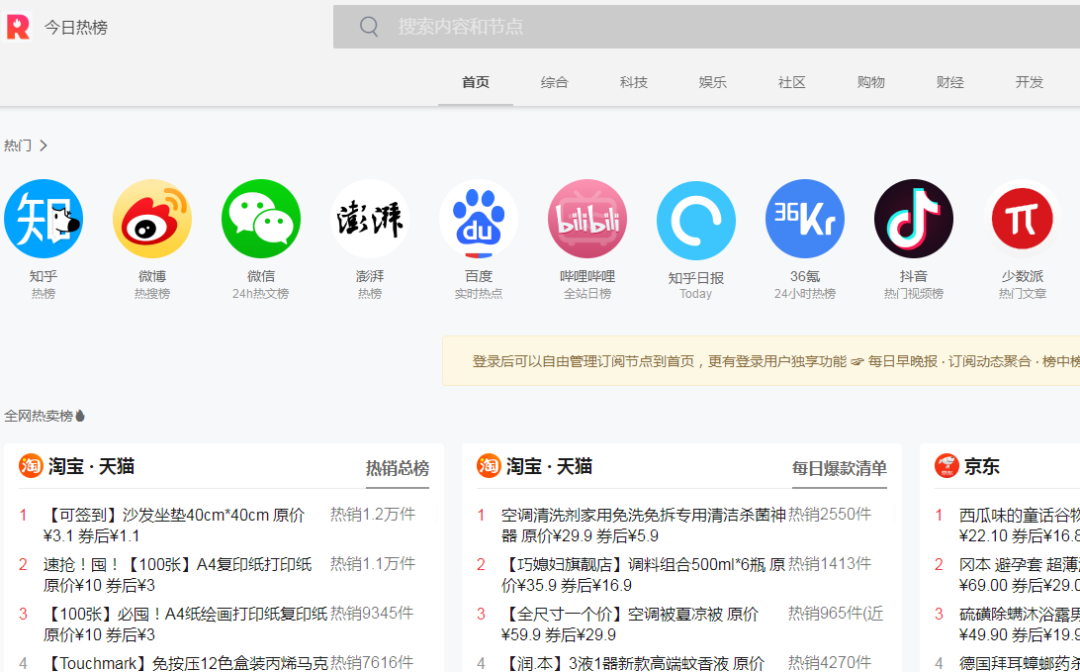Open 淘宝·天猫 title of 每日爆款清单 card
The width and height of the screenshot is (1080, 672).
click(x=549, y=466)
